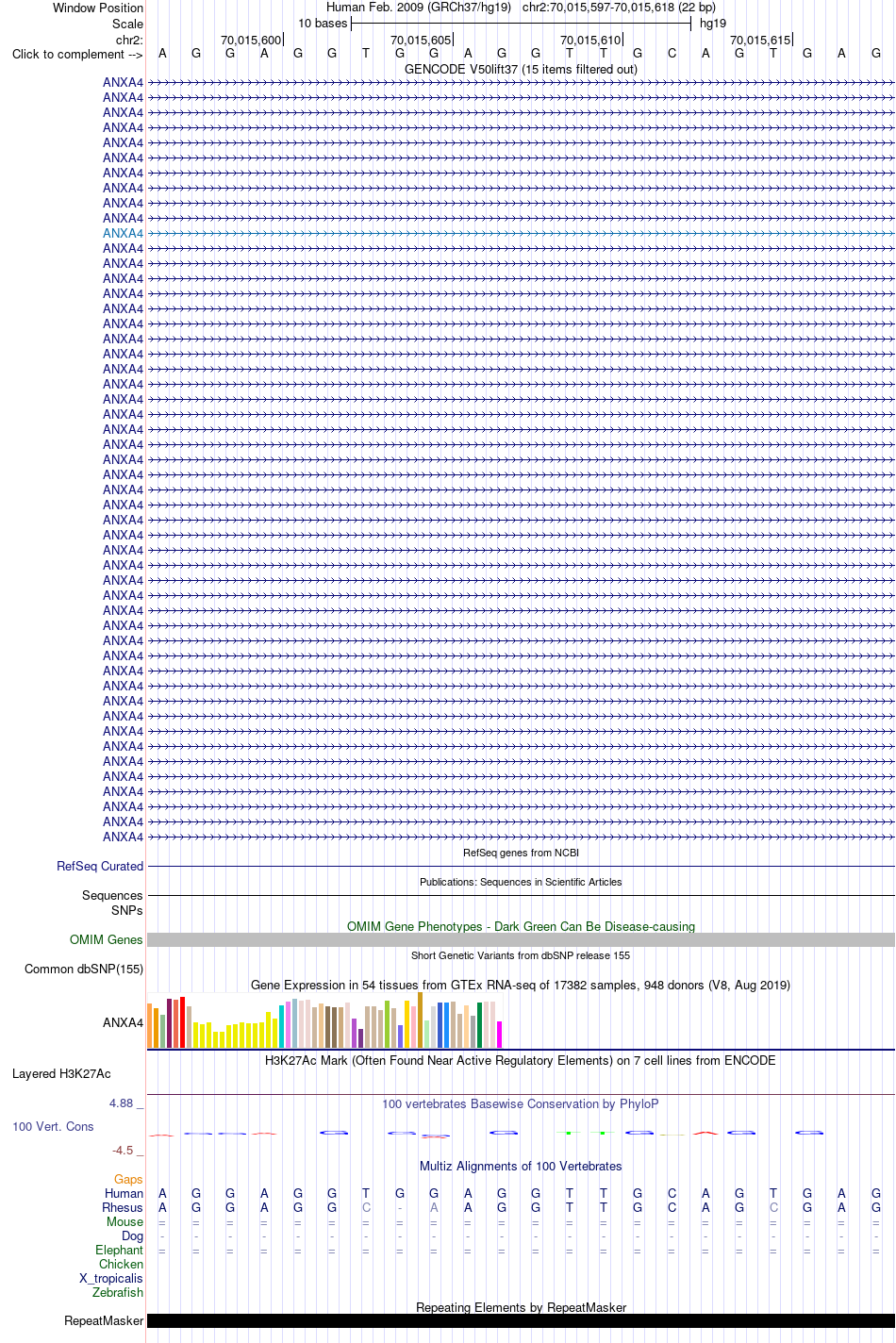
Task: Click the 'Window Position' track label
Action: 98,8
